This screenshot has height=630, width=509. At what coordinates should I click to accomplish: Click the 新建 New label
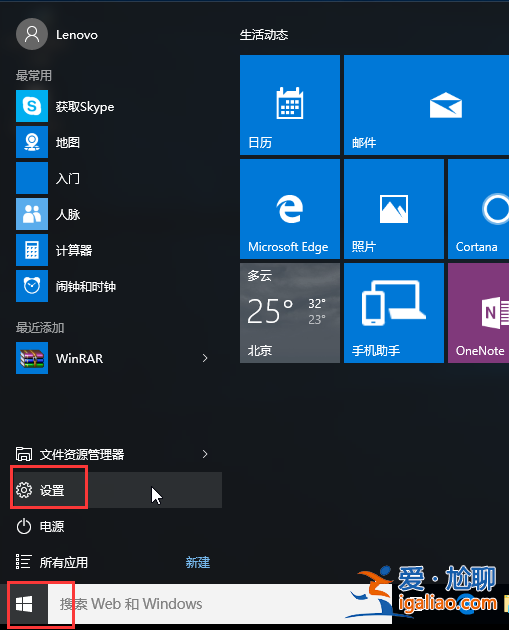tap(198, 562)
